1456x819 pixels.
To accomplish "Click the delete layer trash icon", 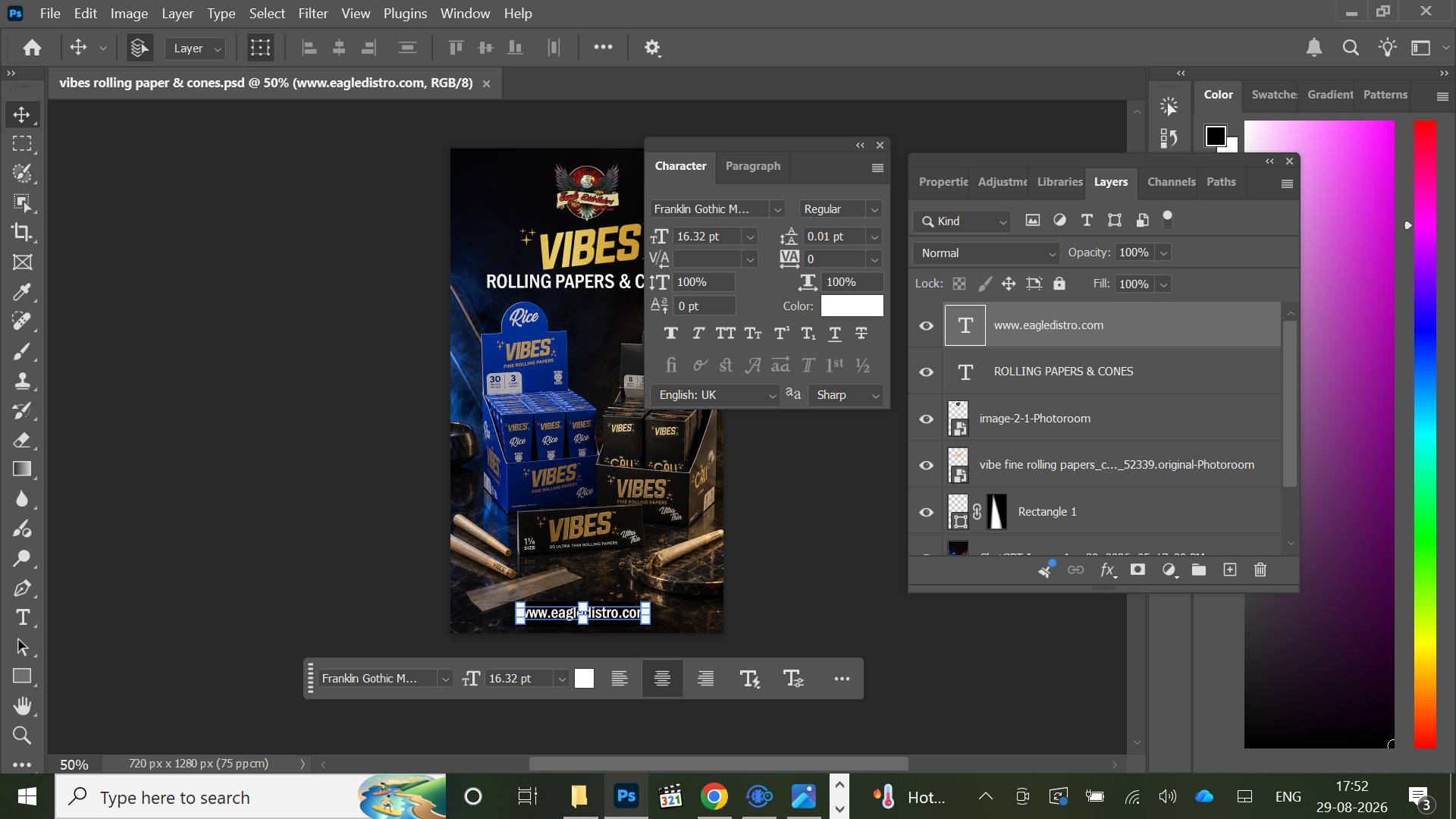I will click(1260, 570).
